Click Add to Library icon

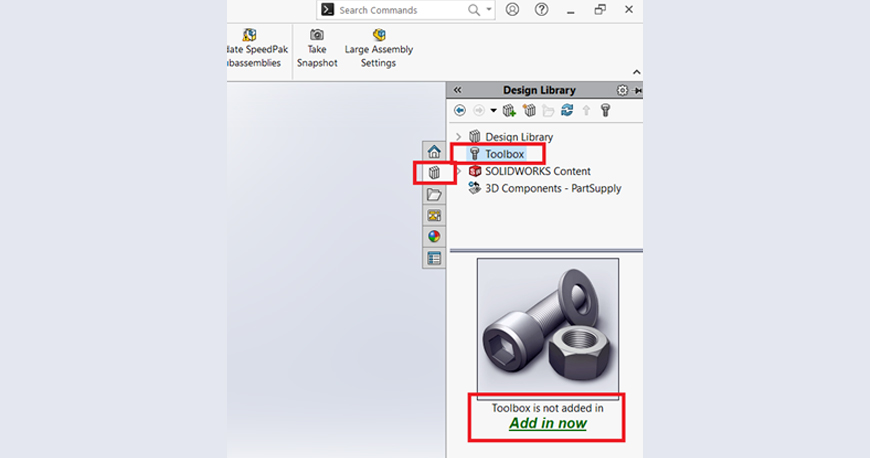[509, 110]
